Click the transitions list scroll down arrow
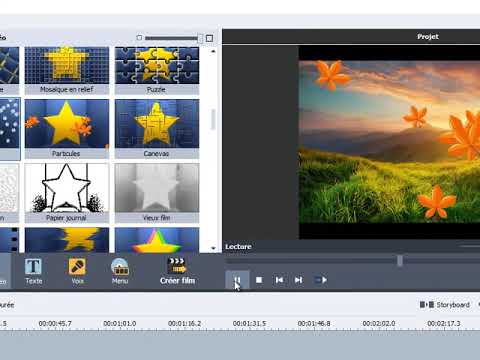Image resolution: width=480 pixels, height=360 pixels. pos(213,248)
